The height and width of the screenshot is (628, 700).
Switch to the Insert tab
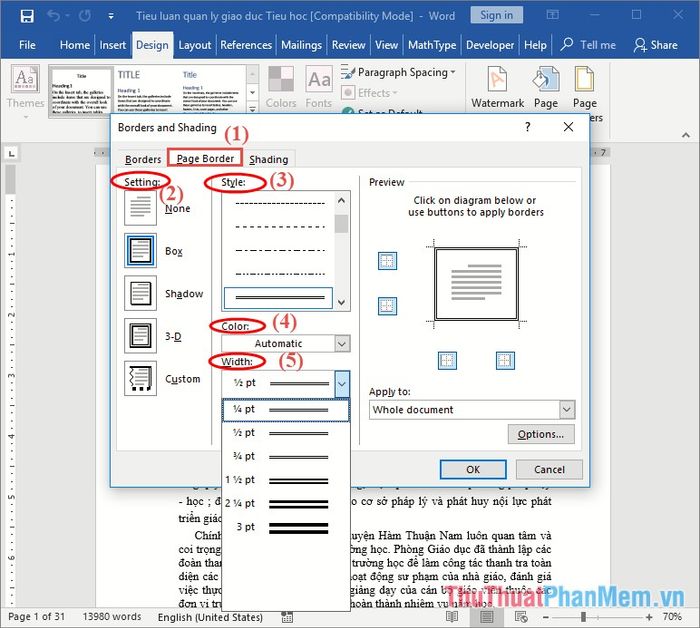pyautogui.click(x=112, y=45)
